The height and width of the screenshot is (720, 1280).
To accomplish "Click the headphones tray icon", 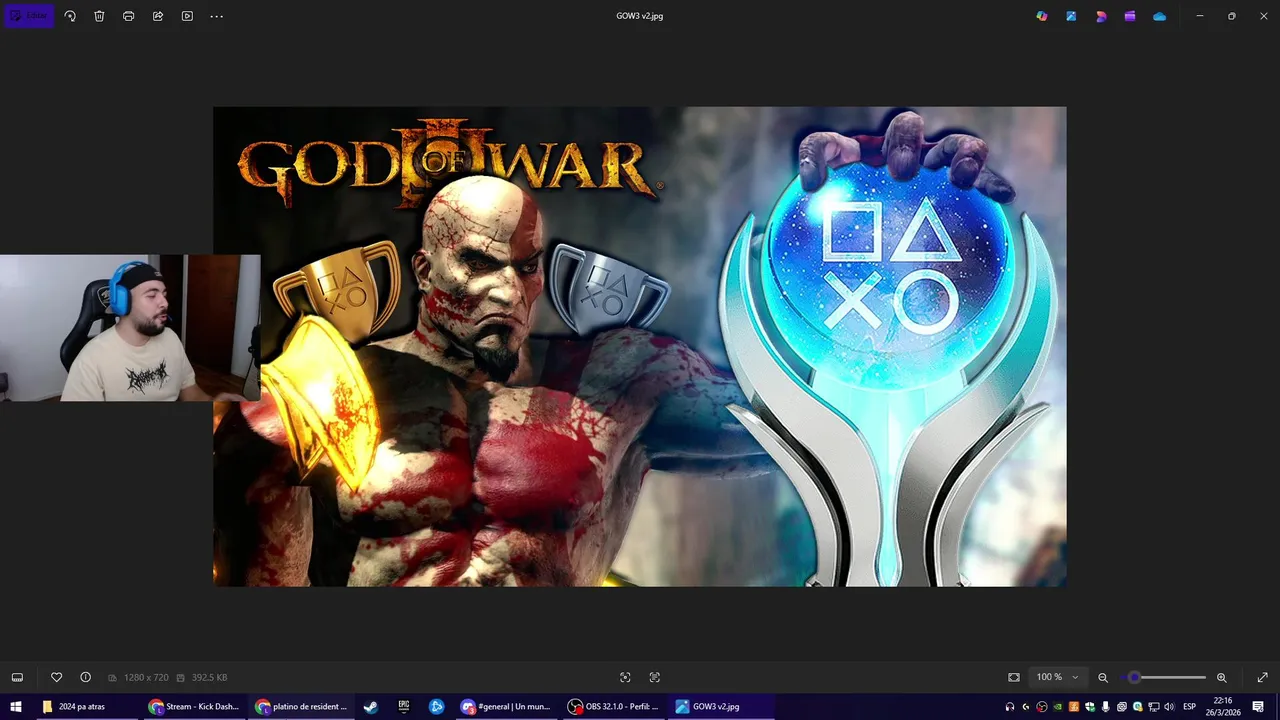I will point(1010,707).
